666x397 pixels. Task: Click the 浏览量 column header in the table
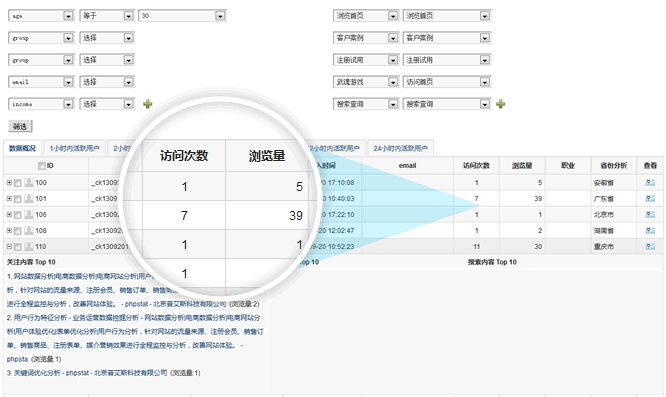pyautogui.click(x=522, y=166)
